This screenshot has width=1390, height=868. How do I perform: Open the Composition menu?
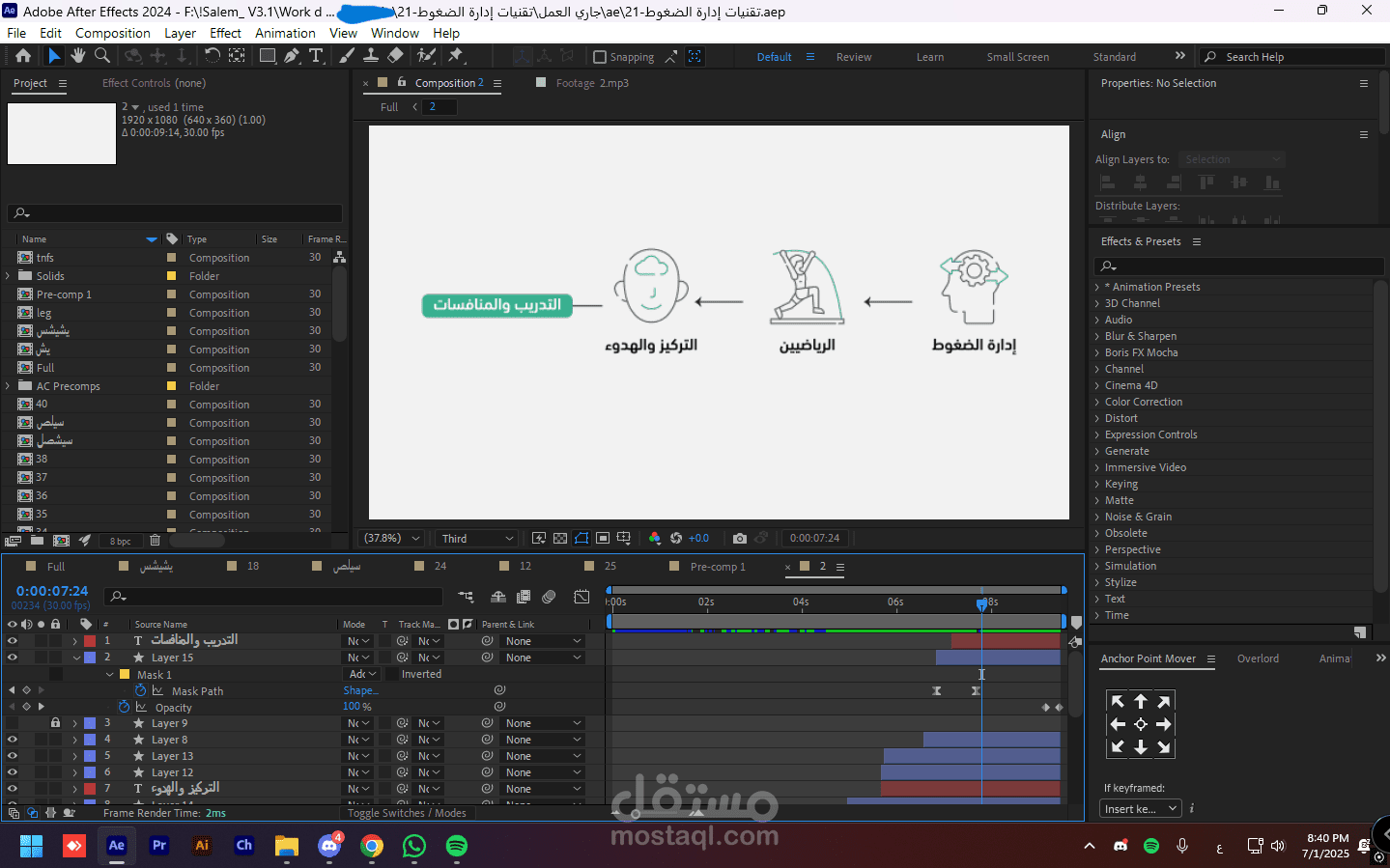tap(113, 33)
